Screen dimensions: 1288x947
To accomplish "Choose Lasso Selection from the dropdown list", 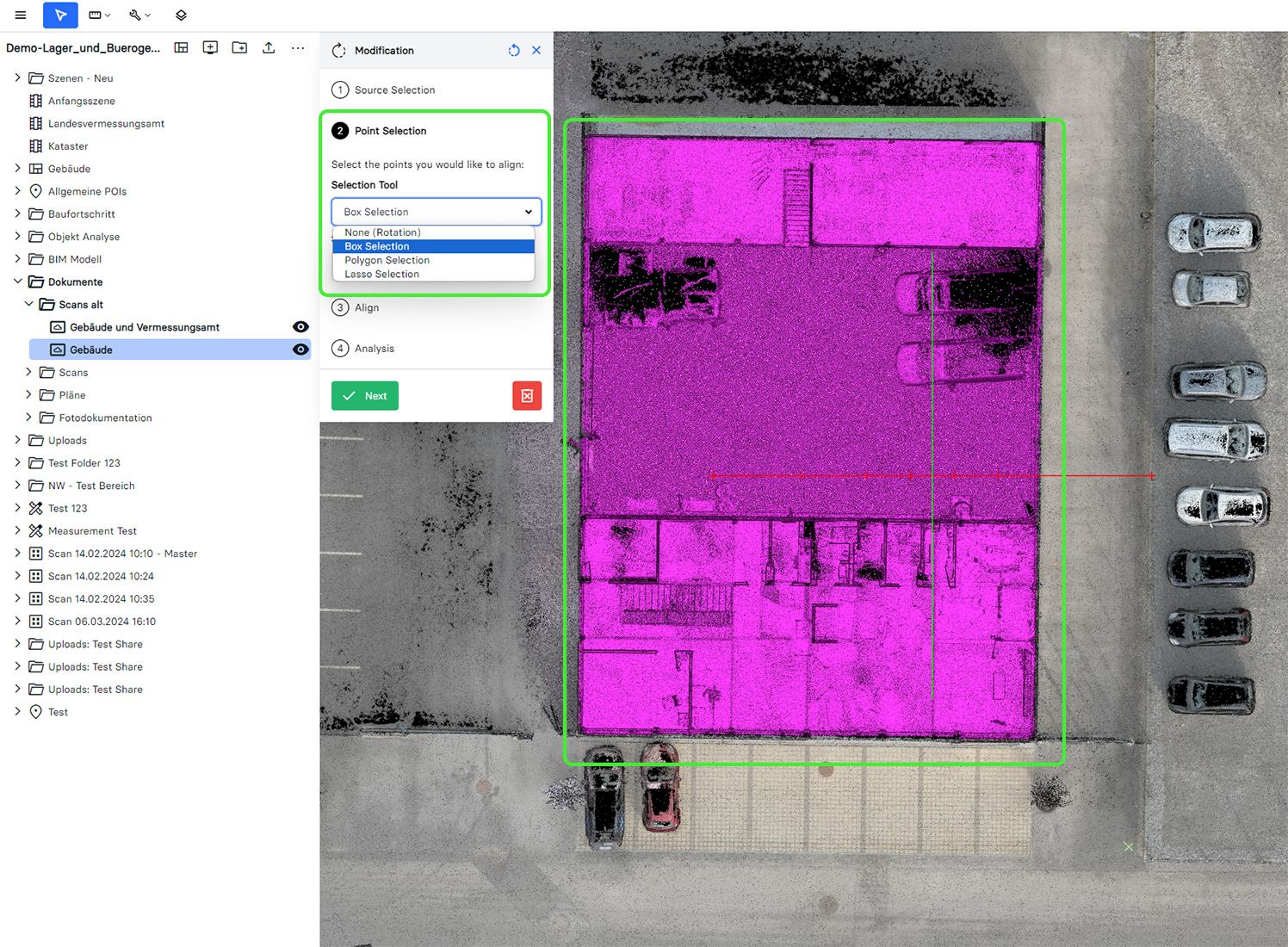I will (x=381, y=275).
